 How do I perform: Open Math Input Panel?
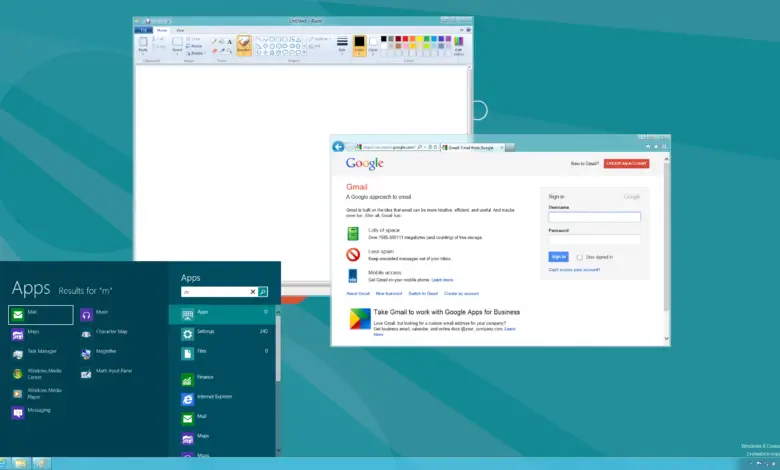click(x=106, y=374)
